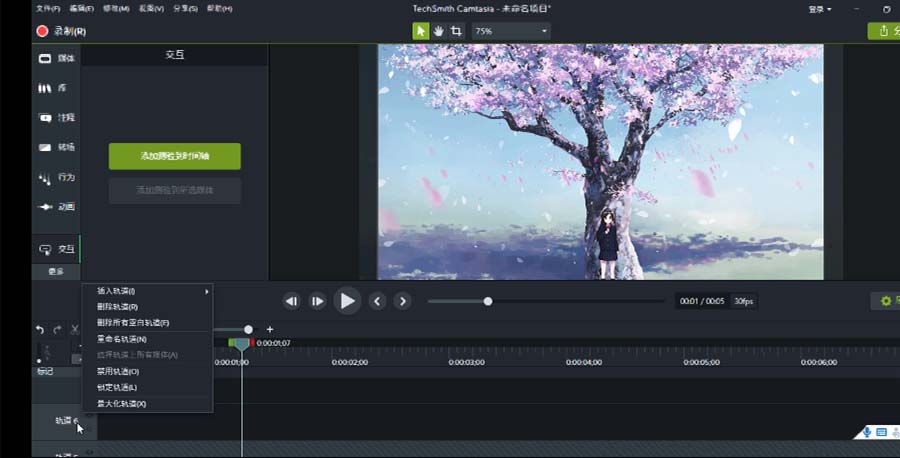The image size is (900, 458).
Task: Click the scissors cut icon
Action: pos(75,329)
